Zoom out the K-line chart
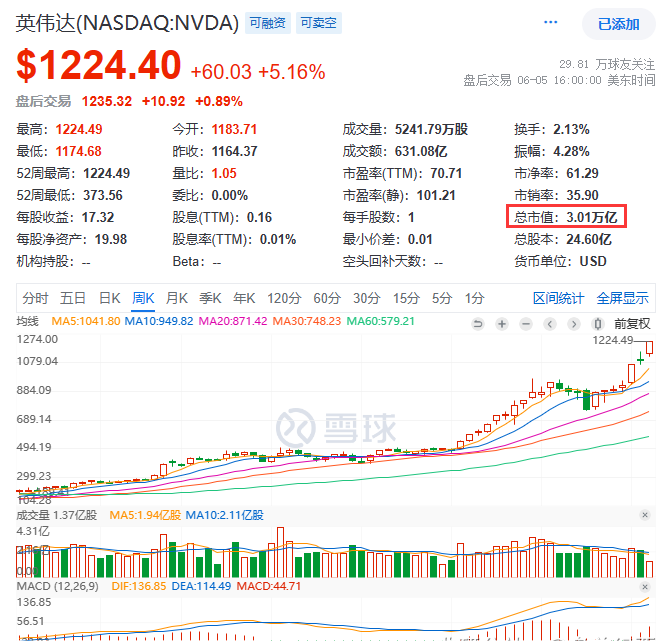Screen dimensions: 671x641 click(526, 324)
